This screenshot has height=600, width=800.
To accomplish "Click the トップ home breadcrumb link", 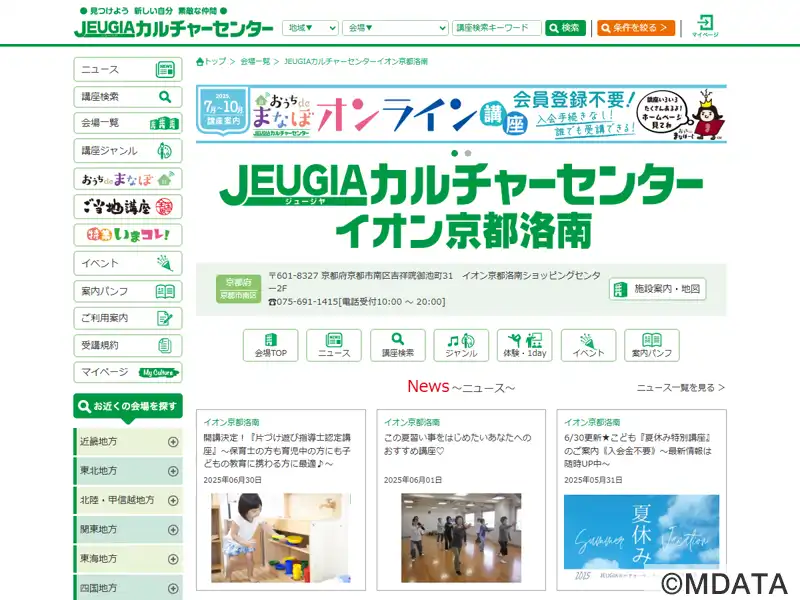I will tap(211, 61).
